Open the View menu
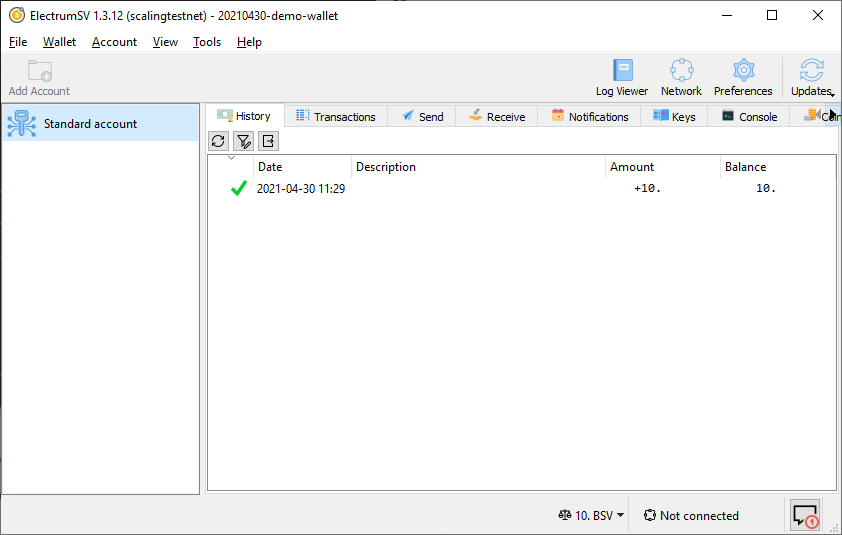 (165, 42)
